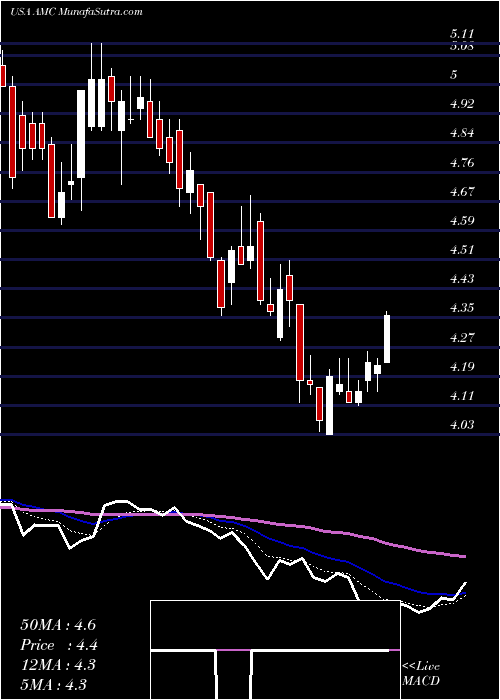Click the 4.51 price axis label
This screenshot has height=700, width=500.
point(462,250)
